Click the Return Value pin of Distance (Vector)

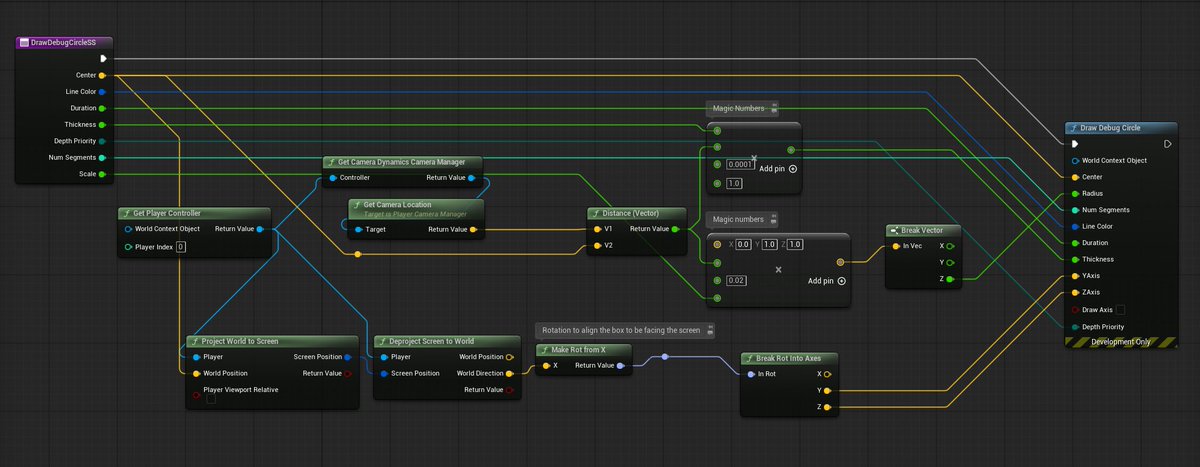pyautogui.click(x=675, y=229)
